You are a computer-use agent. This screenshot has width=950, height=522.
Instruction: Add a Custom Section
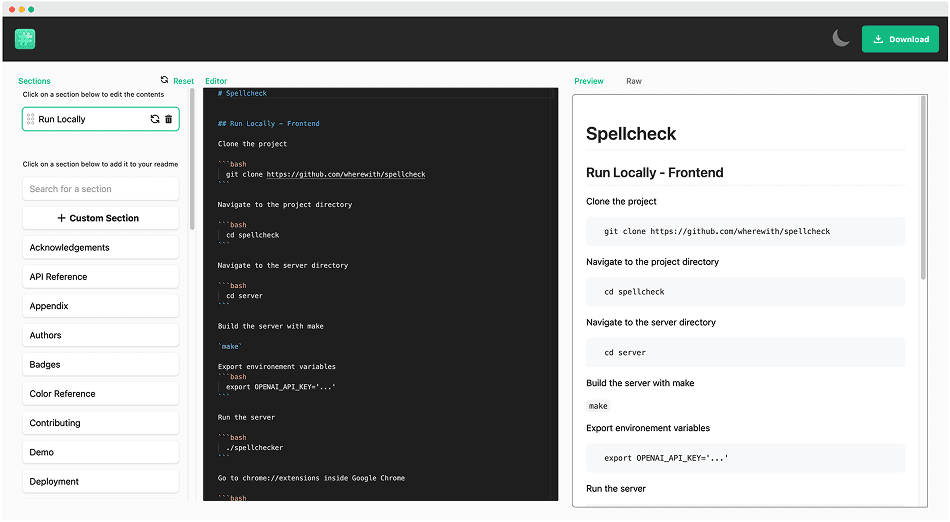[101, 218]
